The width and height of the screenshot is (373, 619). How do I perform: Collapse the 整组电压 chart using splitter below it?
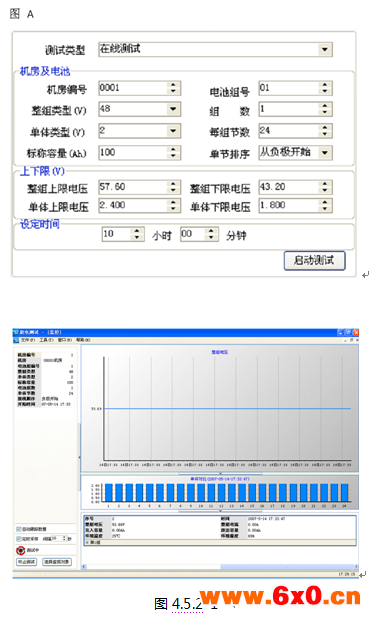(x=220, y=473)
